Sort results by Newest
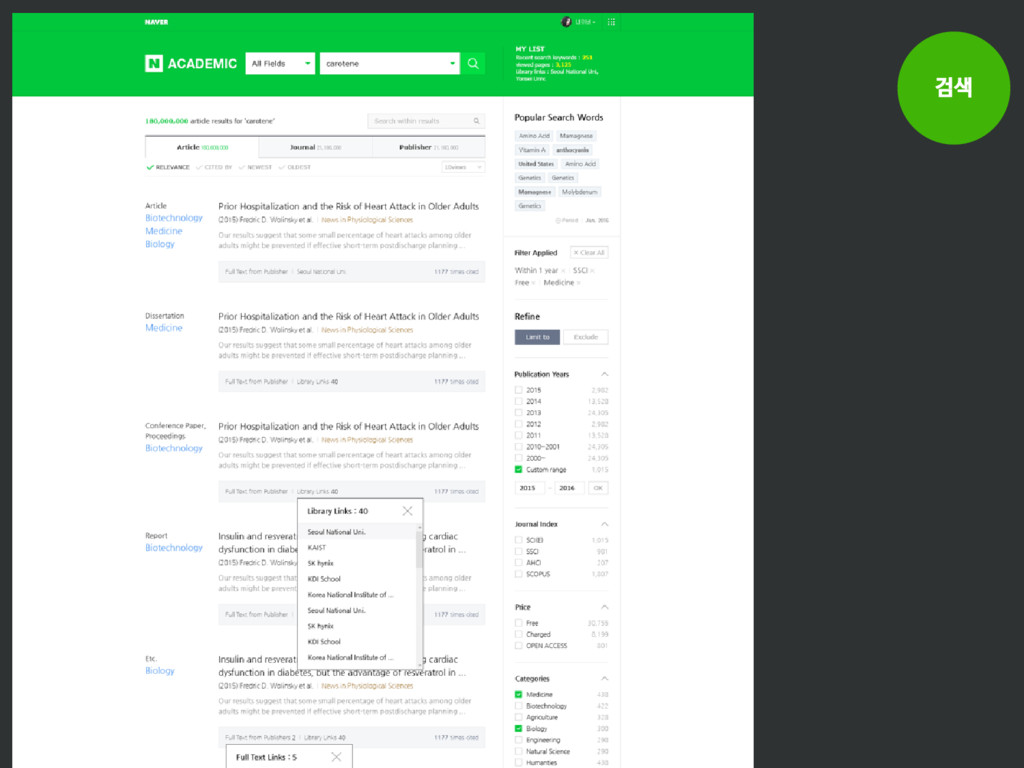Screen dimensions: 1024x768 255,167
